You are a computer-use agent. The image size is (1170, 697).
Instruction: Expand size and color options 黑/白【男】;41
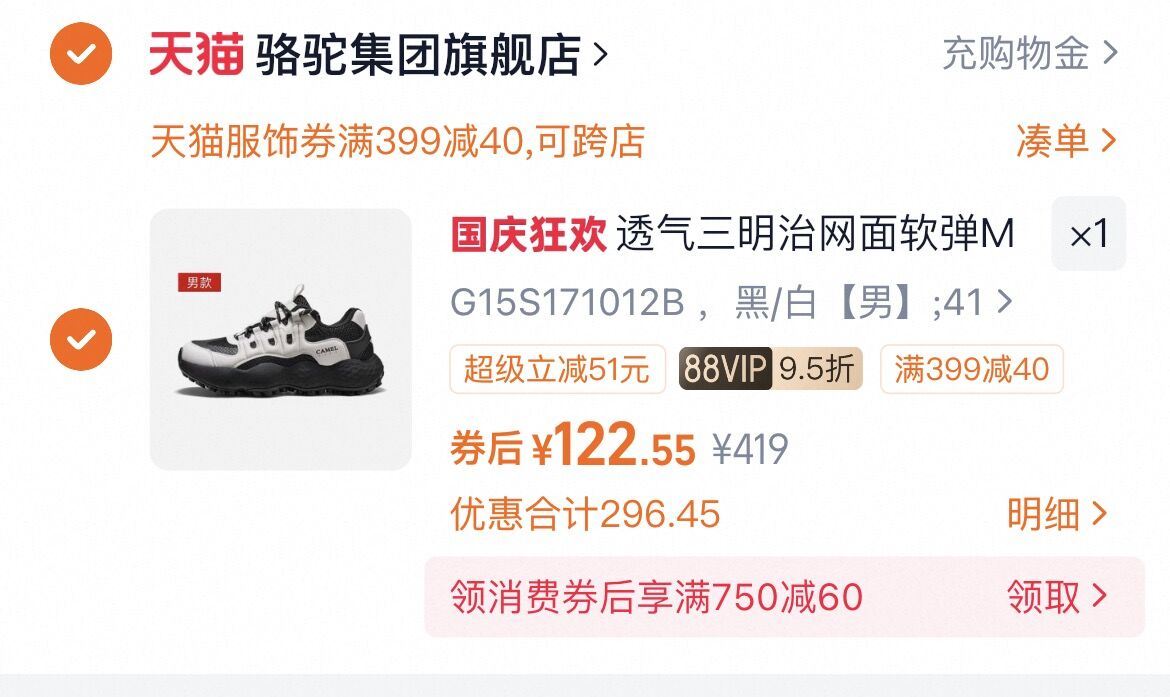click(x=731, y=303)
